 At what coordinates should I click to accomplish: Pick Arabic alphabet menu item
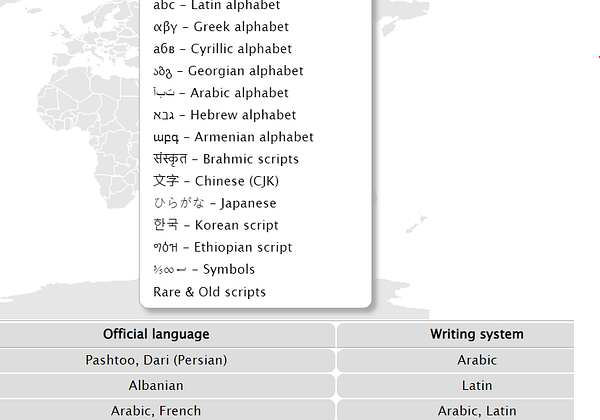click(220, 93)
